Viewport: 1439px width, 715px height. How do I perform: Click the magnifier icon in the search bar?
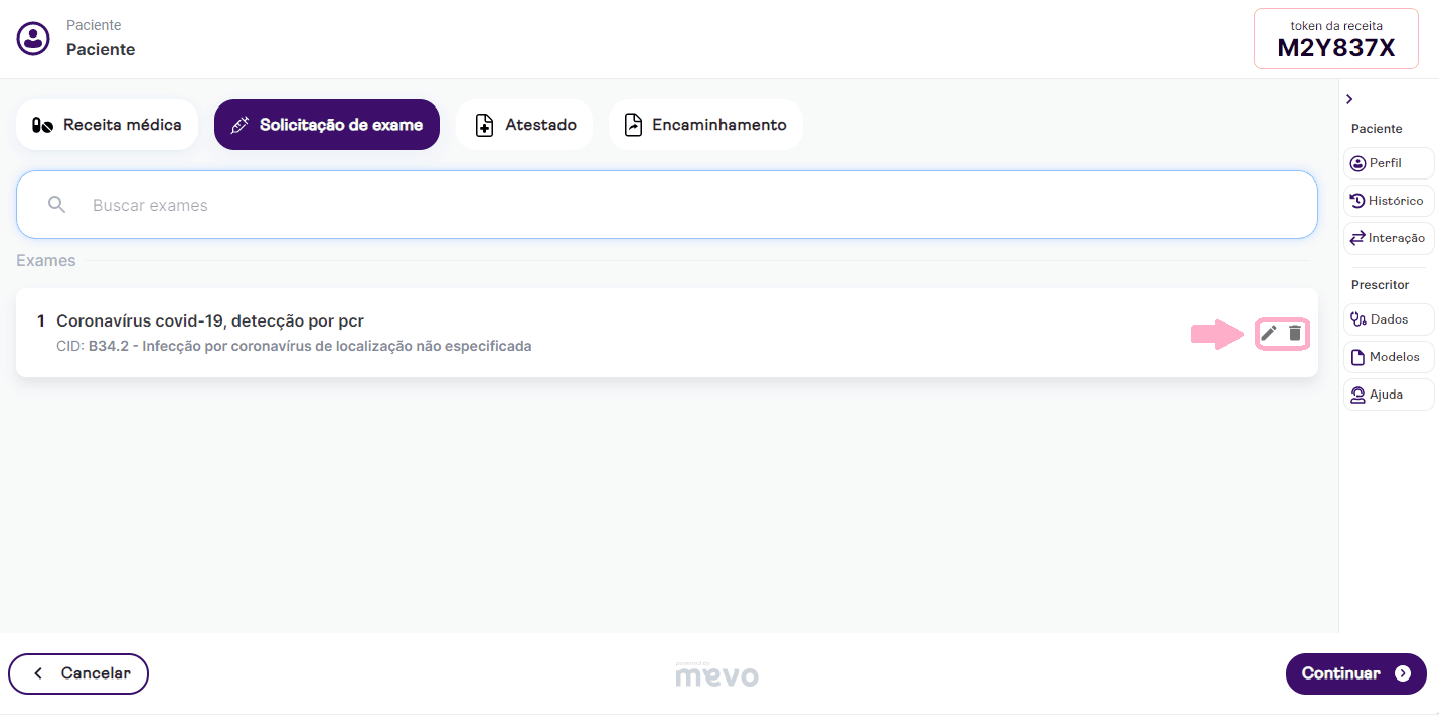(57, 205)
